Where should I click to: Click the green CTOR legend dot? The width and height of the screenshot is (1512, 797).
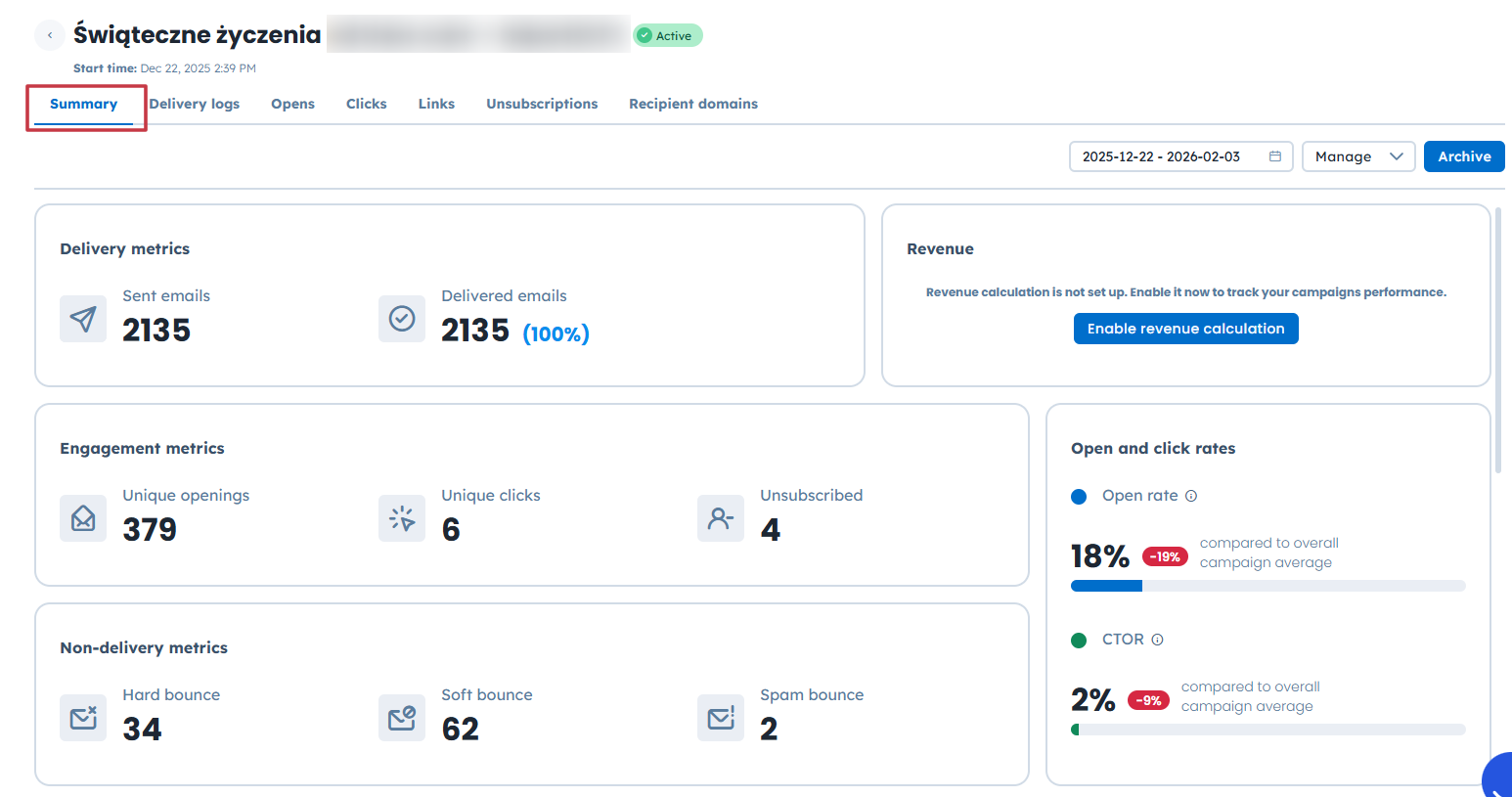1079,641
